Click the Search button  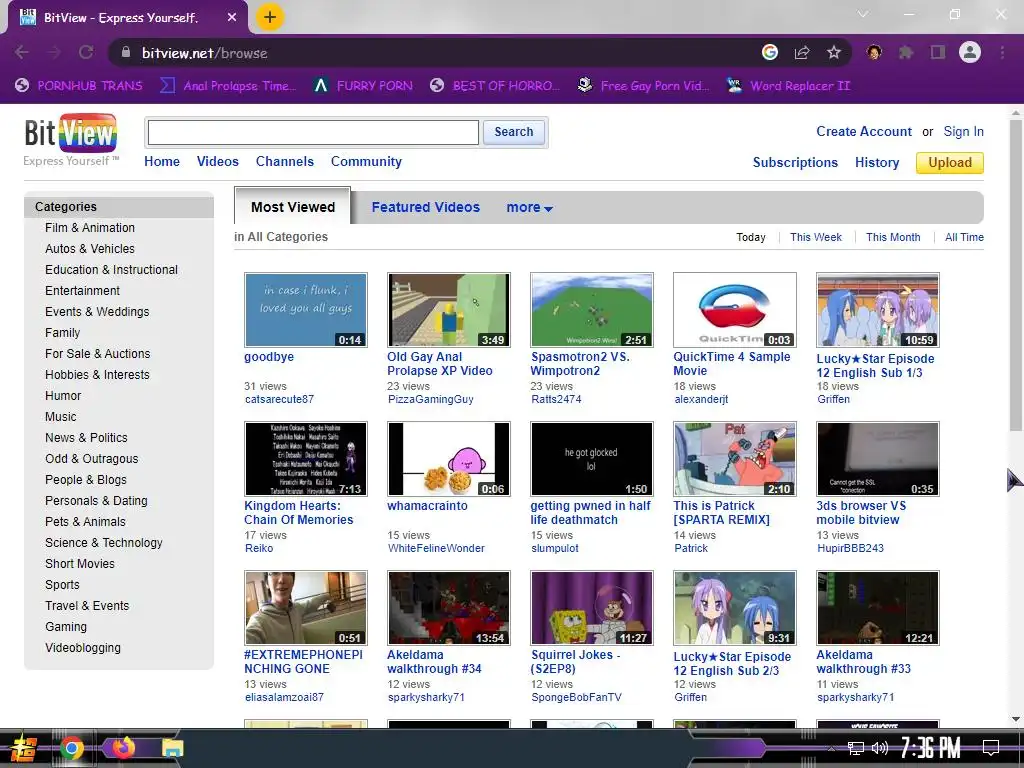[514, 132]
